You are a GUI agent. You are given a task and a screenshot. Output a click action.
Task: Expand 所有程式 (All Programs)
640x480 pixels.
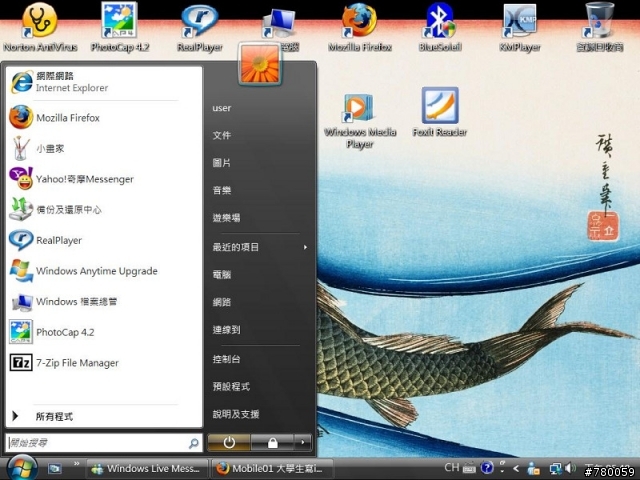(104, 416)
